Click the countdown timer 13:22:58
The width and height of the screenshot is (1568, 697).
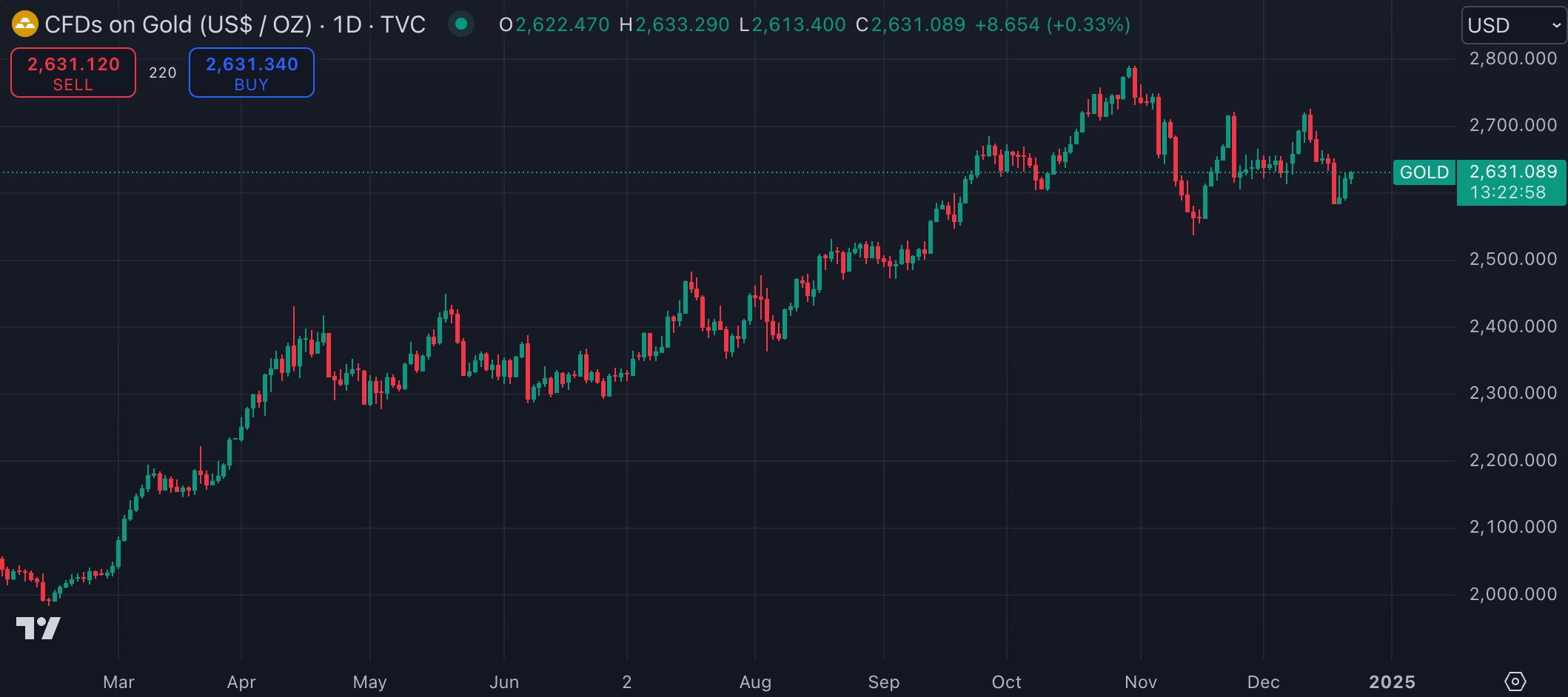point(1508,192)
